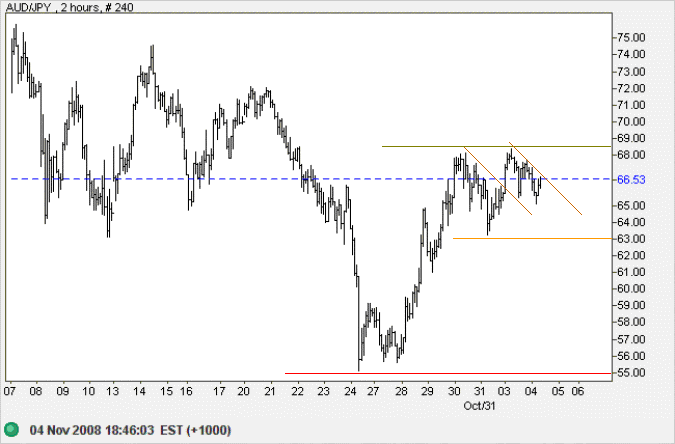
Task: Select the olive resistance line near 68.50
Action: click(x=496, y=147)
